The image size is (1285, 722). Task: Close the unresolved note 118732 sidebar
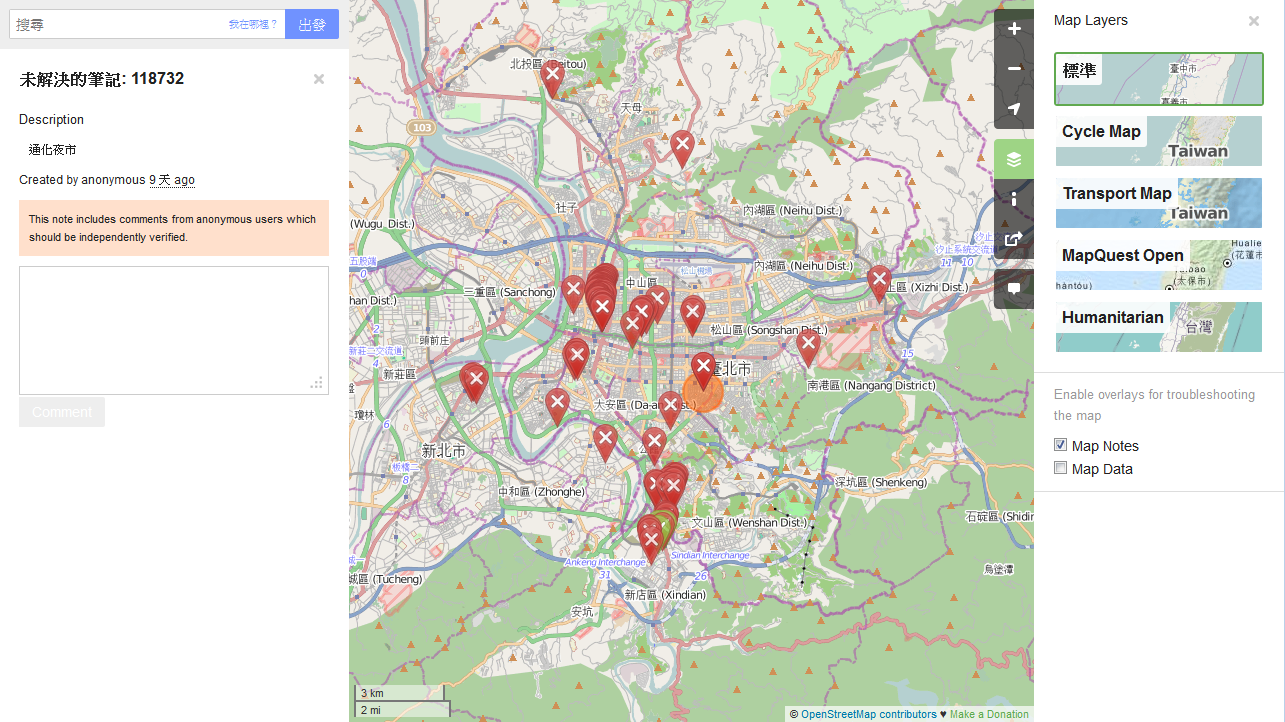coord(318,79)
